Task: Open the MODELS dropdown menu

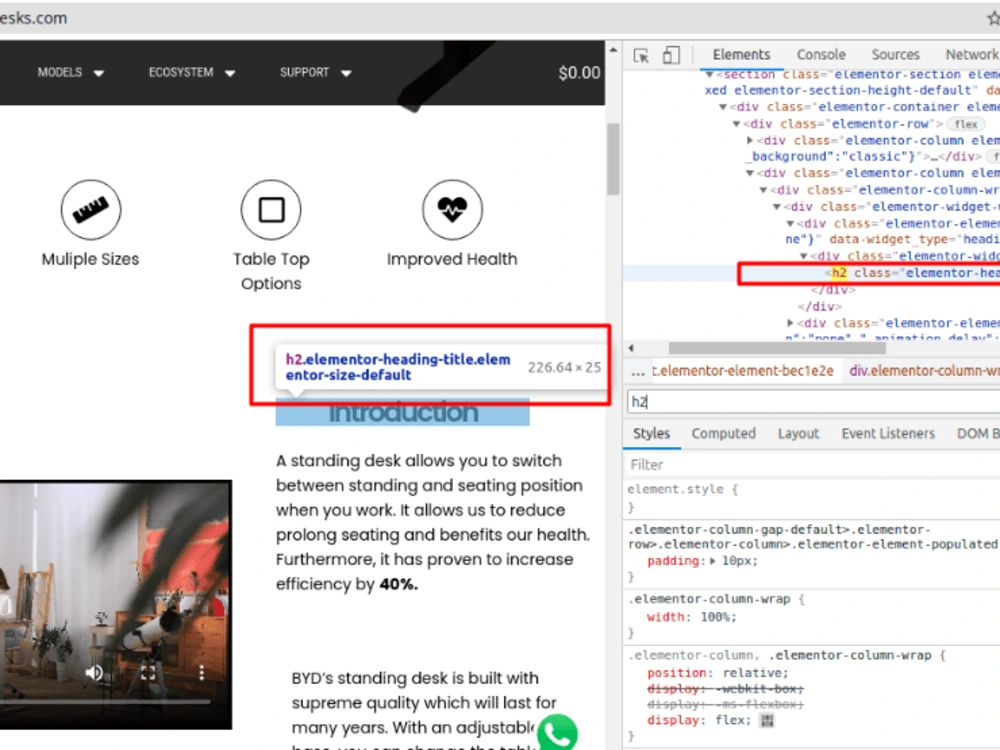Action: click(x=70, y=73)
